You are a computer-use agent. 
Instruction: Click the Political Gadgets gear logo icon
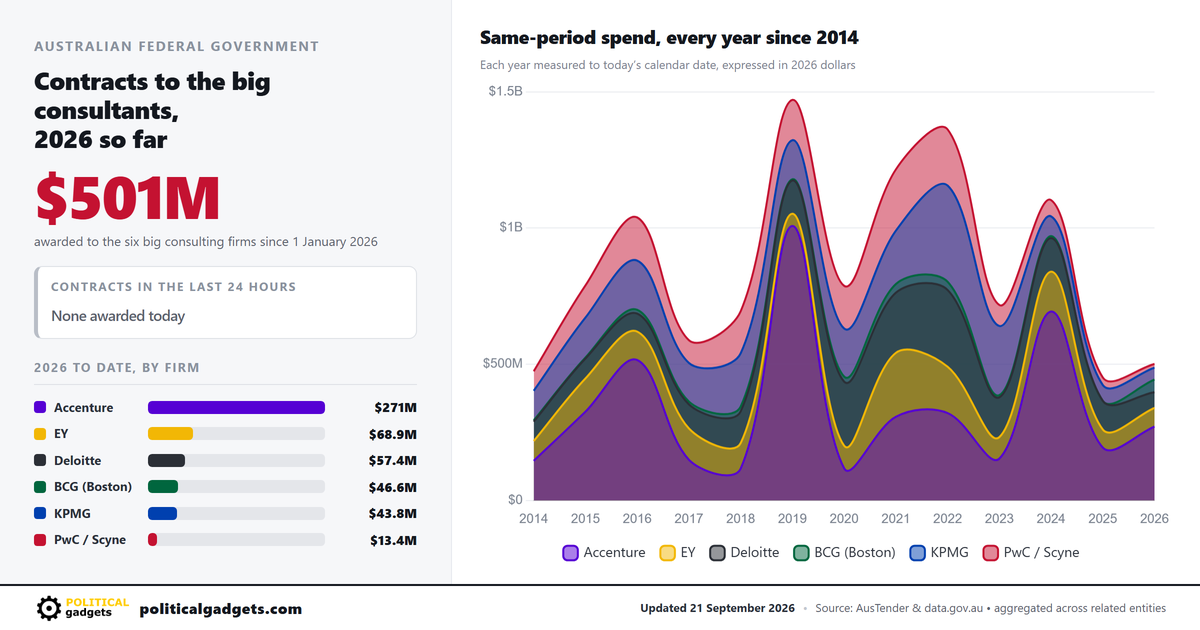coord(48,608)
